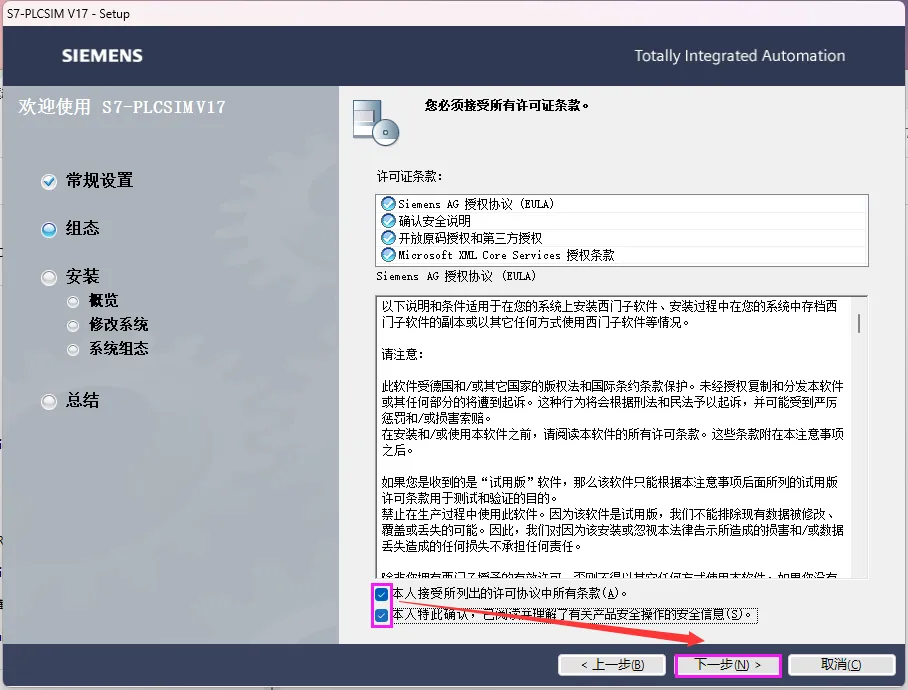This screenshot has height=690, width=908.
Task: Click the license text vertical scrollbar thumb
Action: (x=859, y=323)
